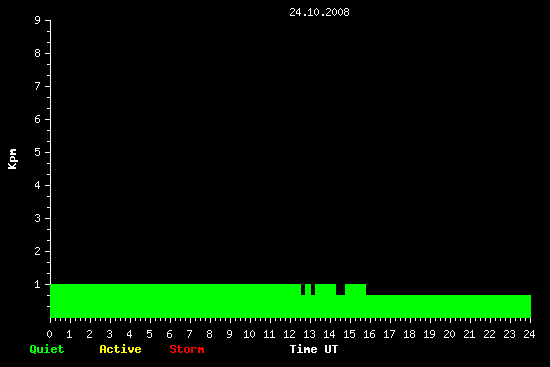Click hour 16 on time axis
Viewport: 550px width, 367px height.
click(369, 334)
